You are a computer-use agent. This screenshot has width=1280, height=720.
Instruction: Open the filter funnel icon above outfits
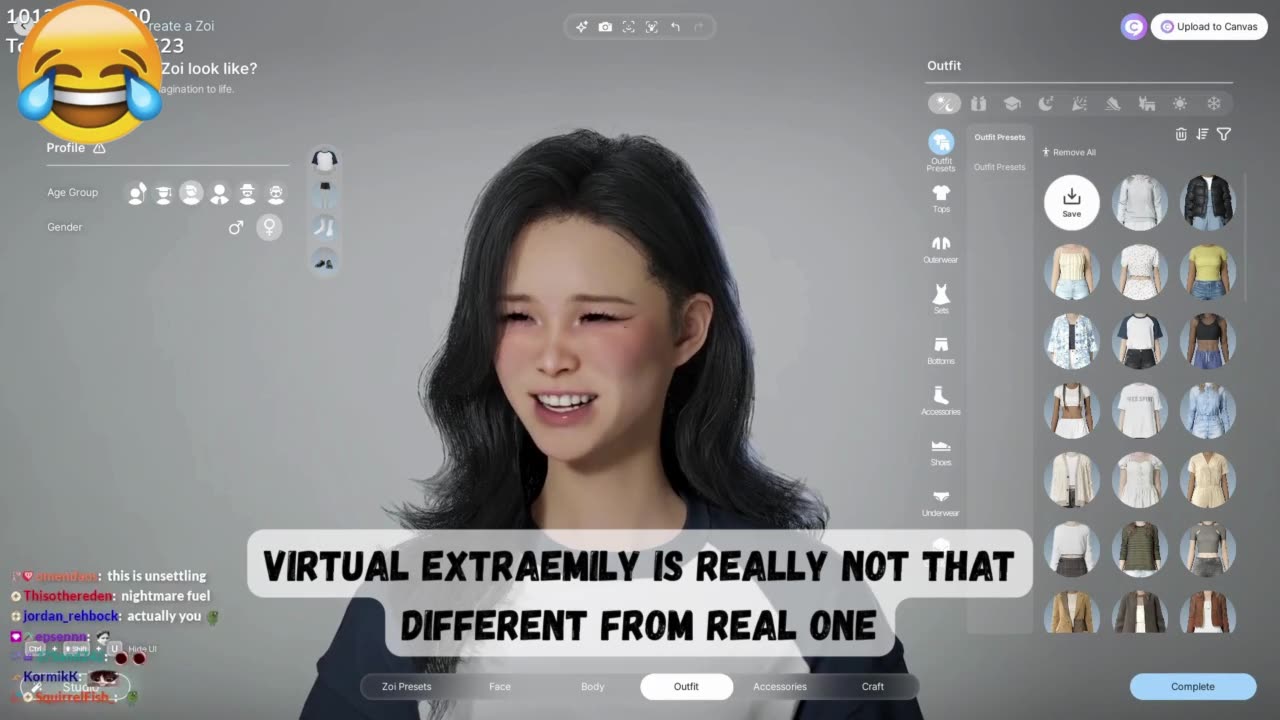click(1224, 134)
